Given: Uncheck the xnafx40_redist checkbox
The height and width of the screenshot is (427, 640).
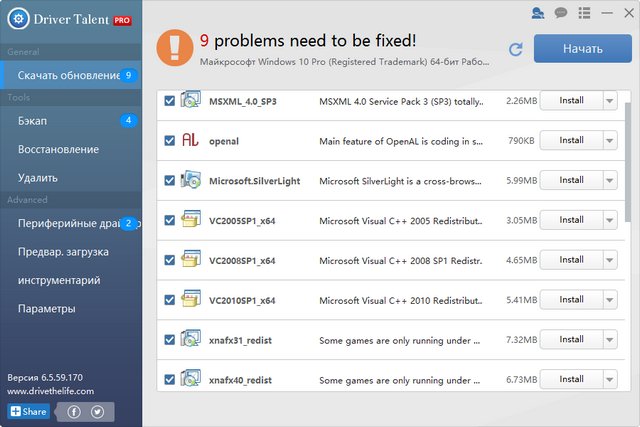Looking at the screenshot, I should (x=169, y=380).
